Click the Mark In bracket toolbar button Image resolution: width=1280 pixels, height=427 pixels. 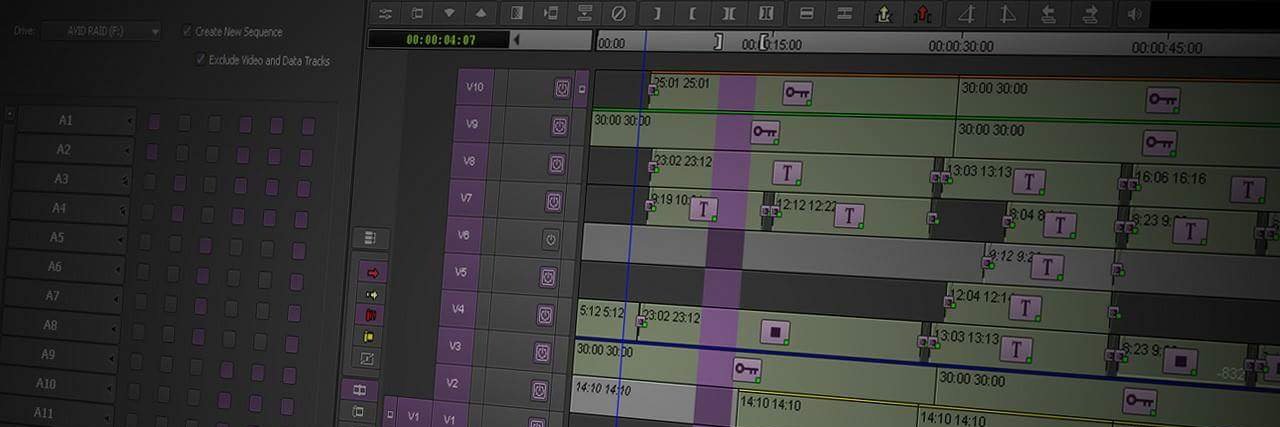657,13
